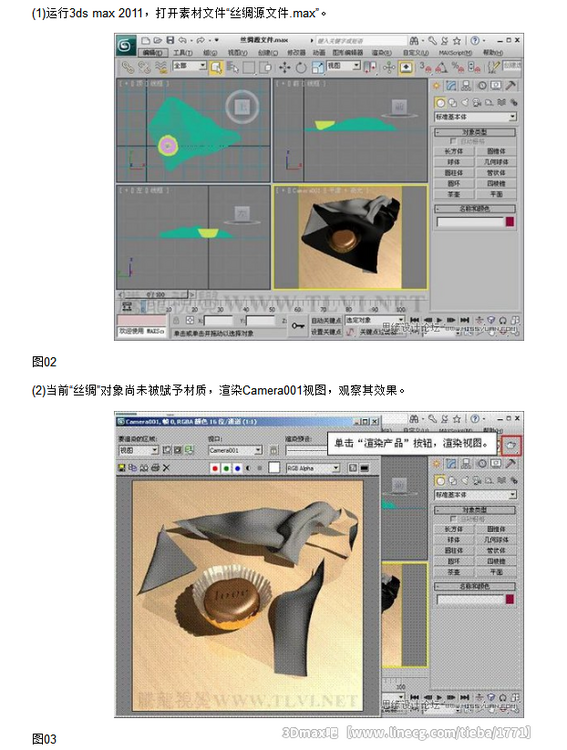This screenshot has width=567, height=750.
Task: Click the search keyword field in 图02 title bar
Action: point(361,41)
